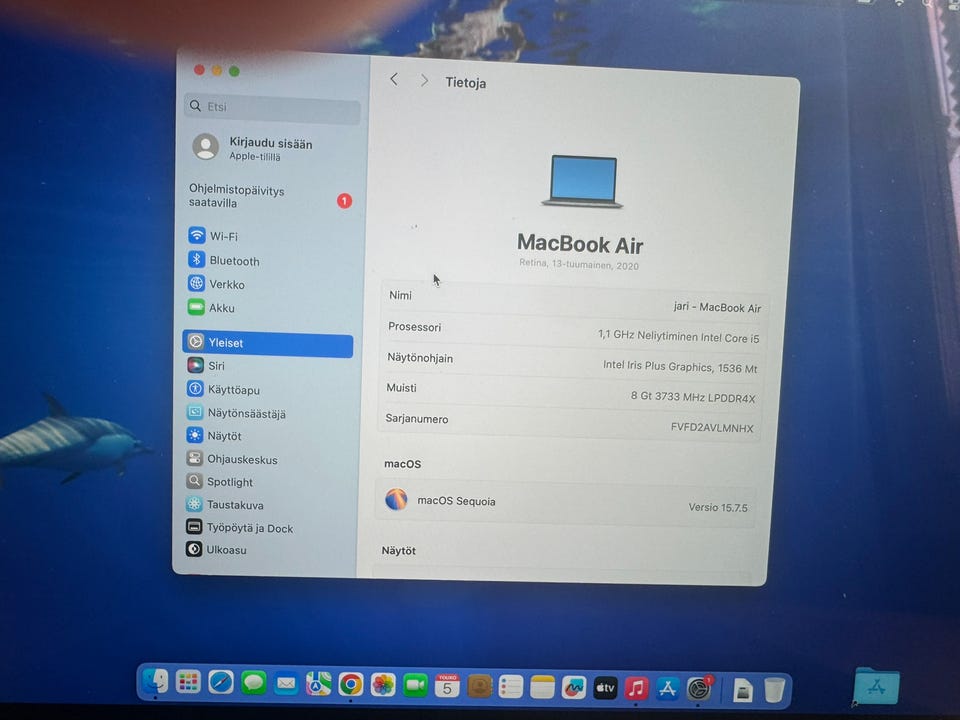
Task: Click Prosessori row value Intel Core i5
Action: click(x=678, y=337)
